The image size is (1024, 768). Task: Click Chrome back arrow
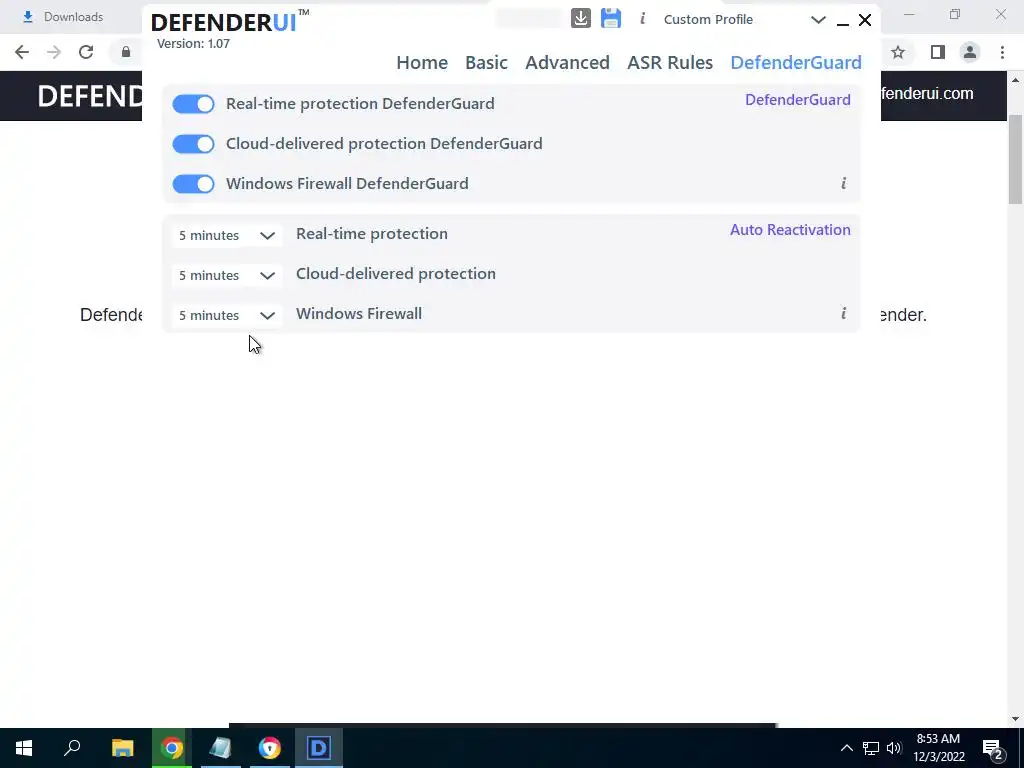pos(22,52)
